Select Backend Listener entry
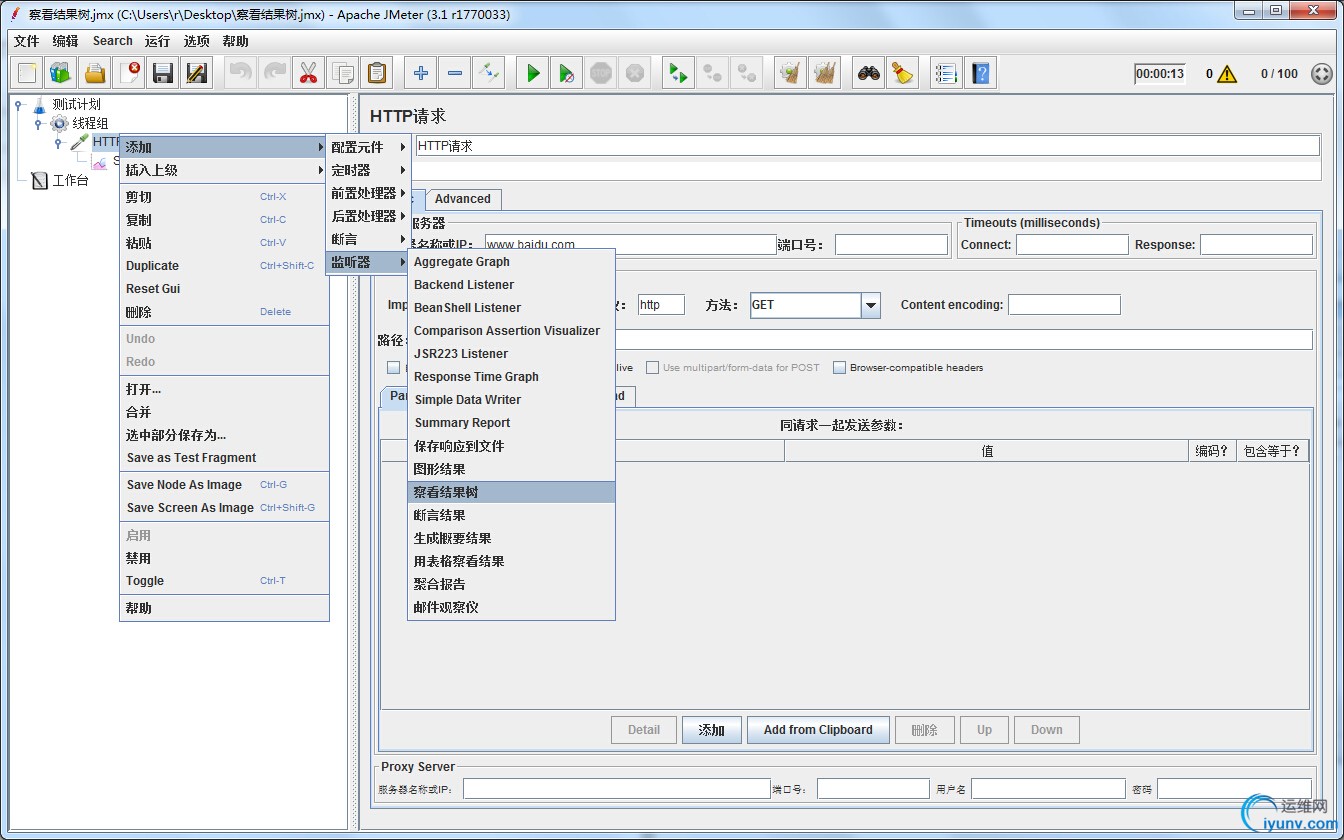This screenshot has height=840, width=1344. (x=511, y=285)
